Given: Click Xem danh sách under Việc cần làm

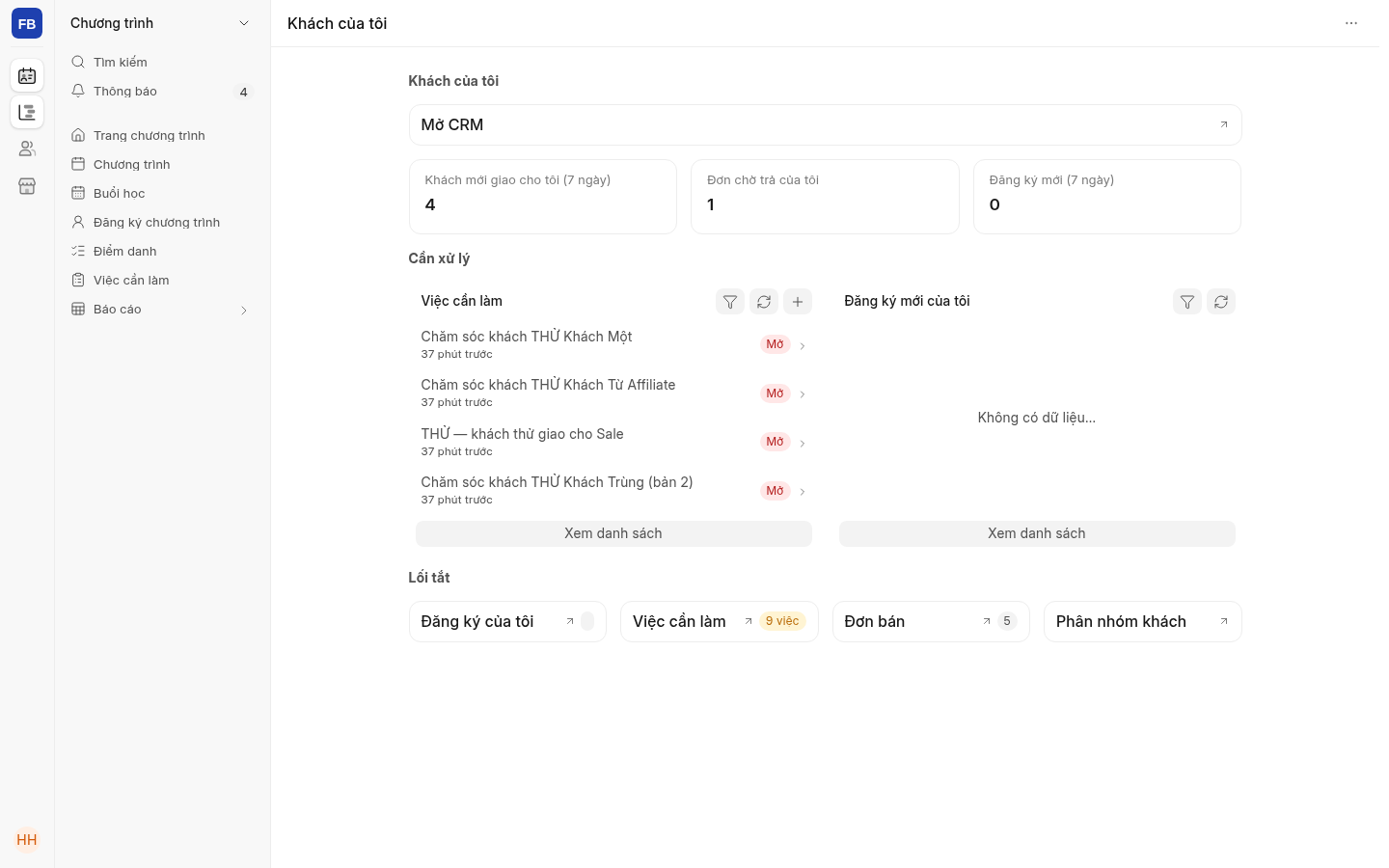Looking at the screenshot, I should (x=613, y=533).
